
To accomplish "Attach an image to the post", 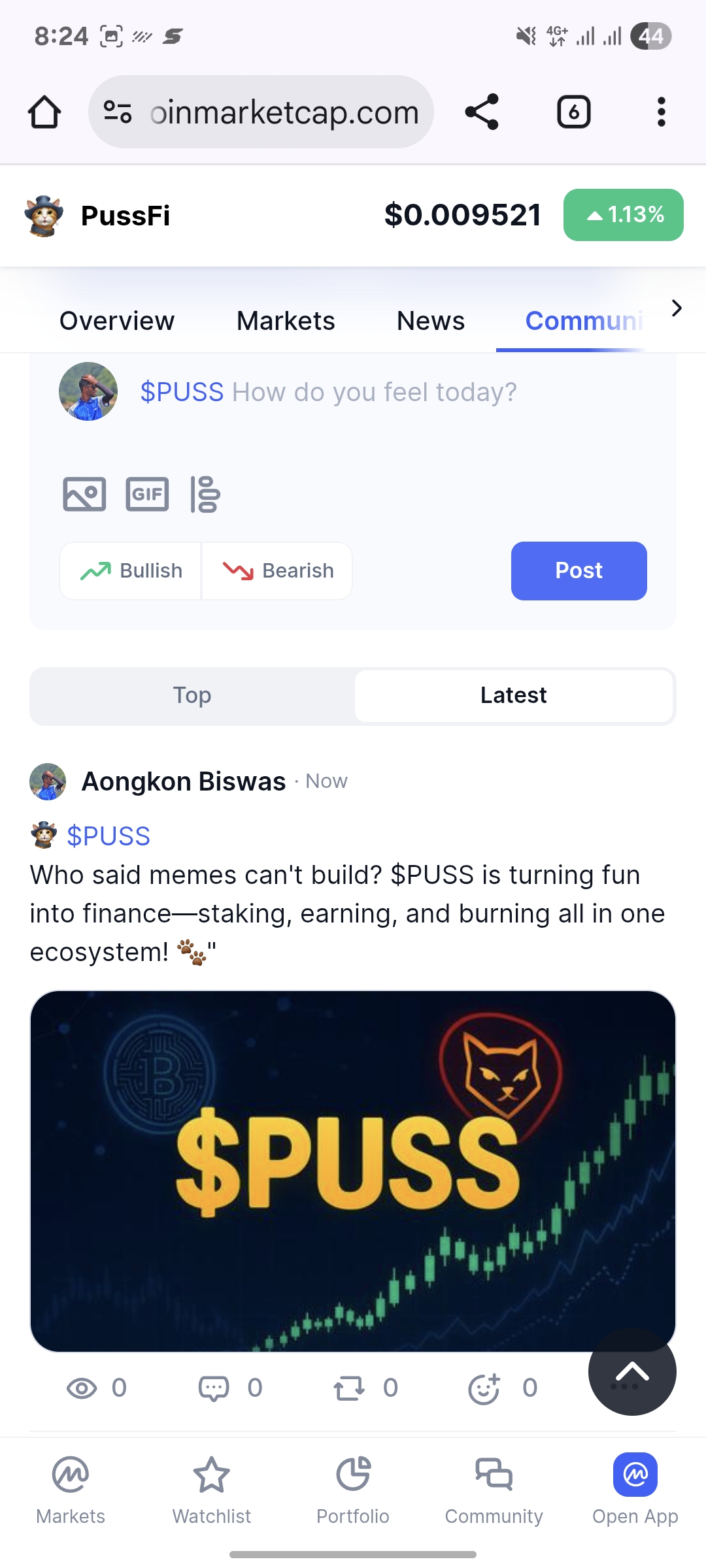I will point(84,494).
